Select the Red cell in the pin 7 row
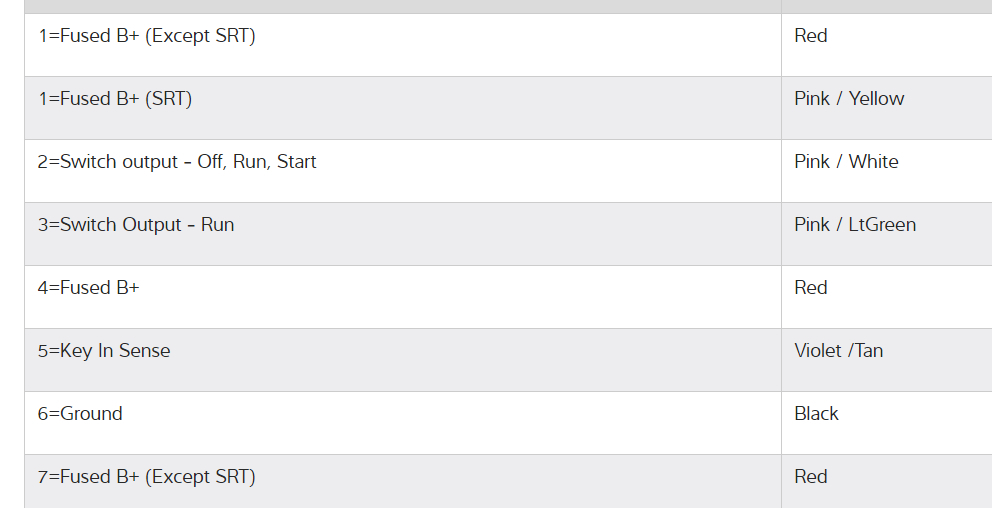 [x=811, y=477]
